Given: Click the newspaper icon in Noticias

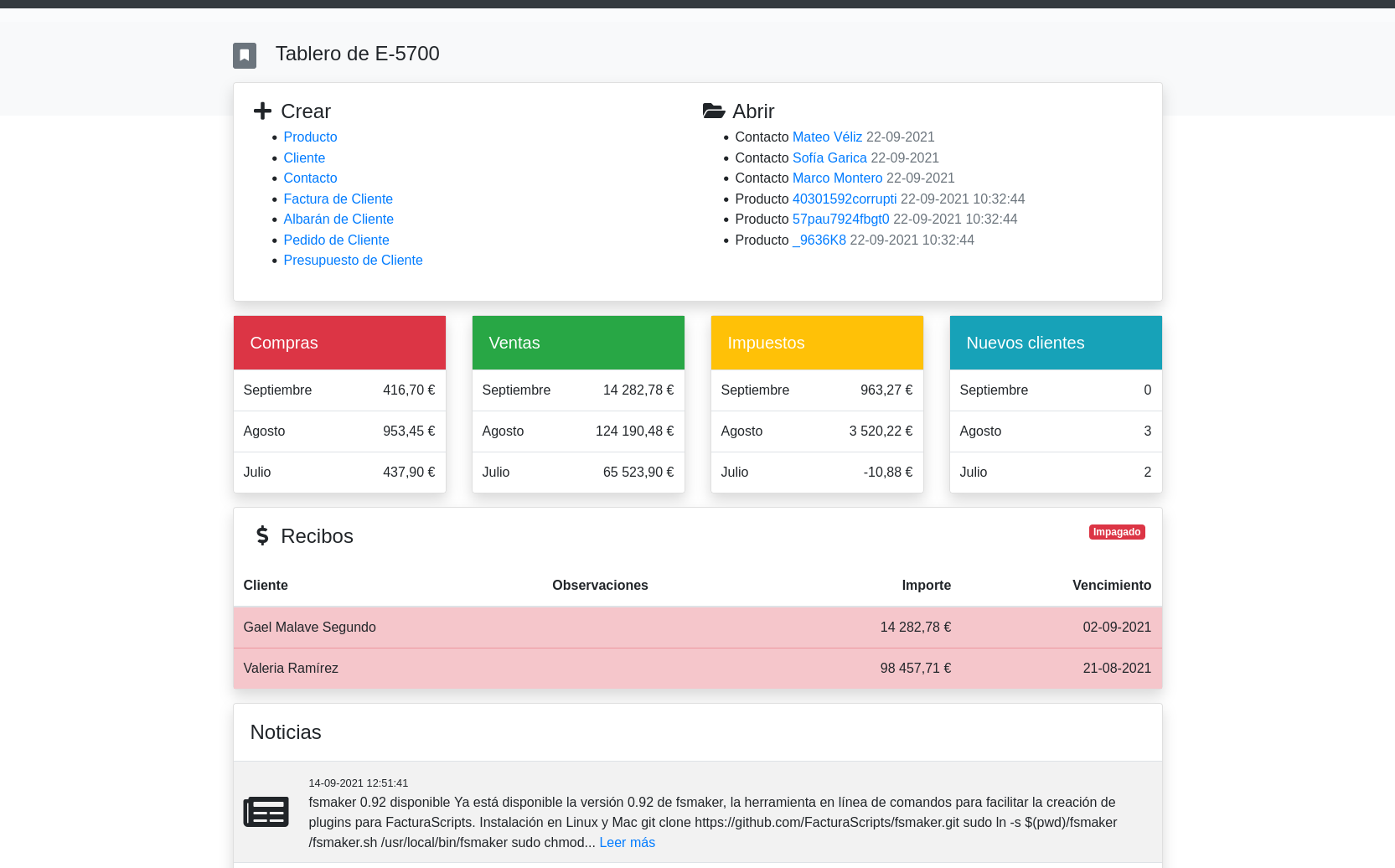Looking at the screenshot, I should pos(266,812).
